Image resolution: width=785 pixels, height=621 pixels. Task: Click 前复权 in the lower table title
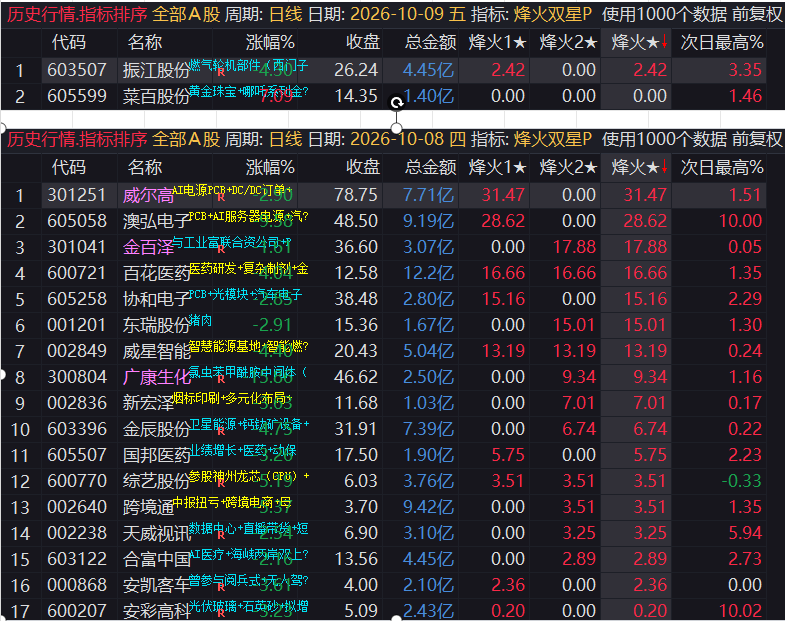757,139
